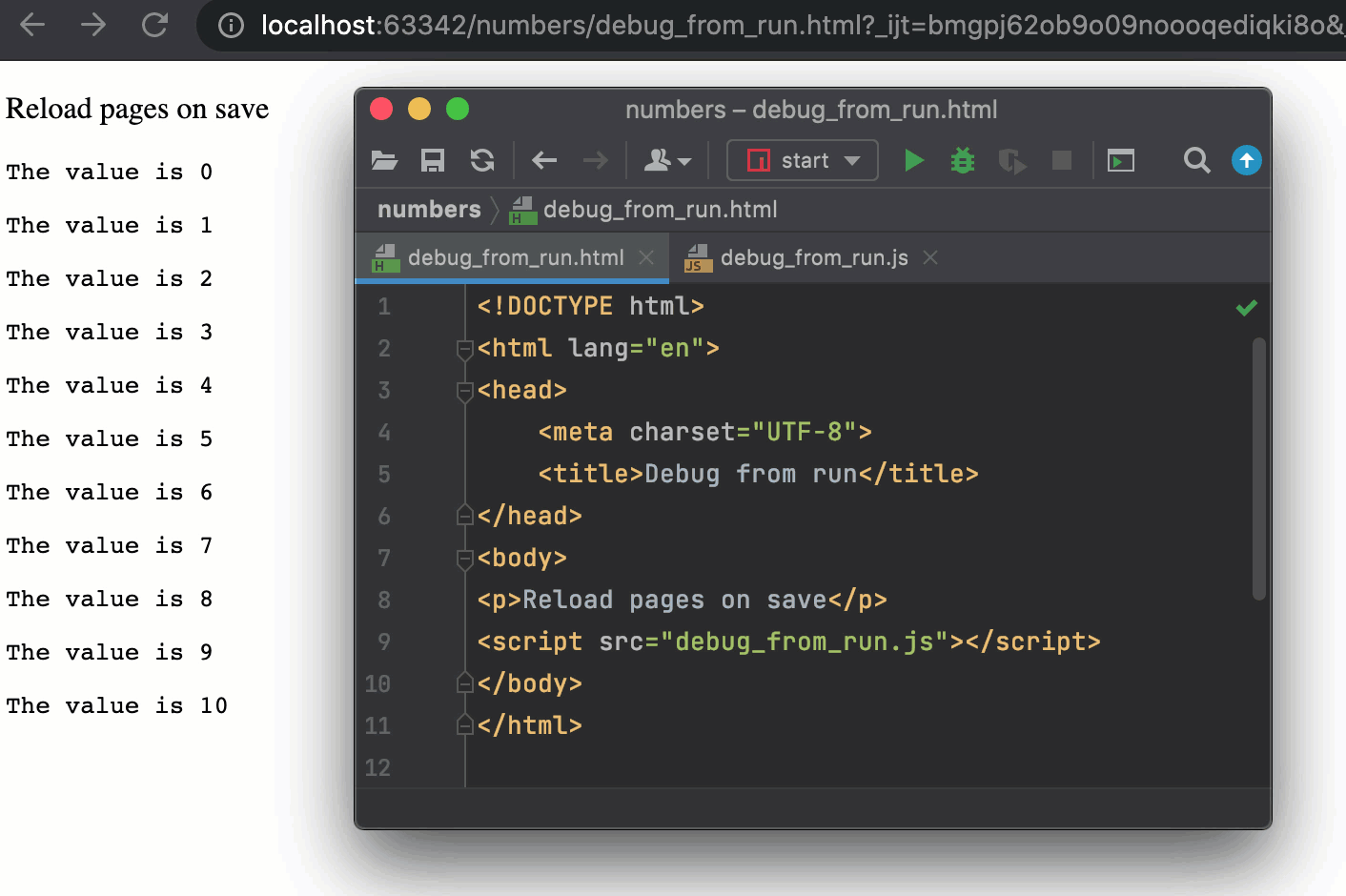
Task: Select the Debug tool bug icon
Action: coord(962,160)
